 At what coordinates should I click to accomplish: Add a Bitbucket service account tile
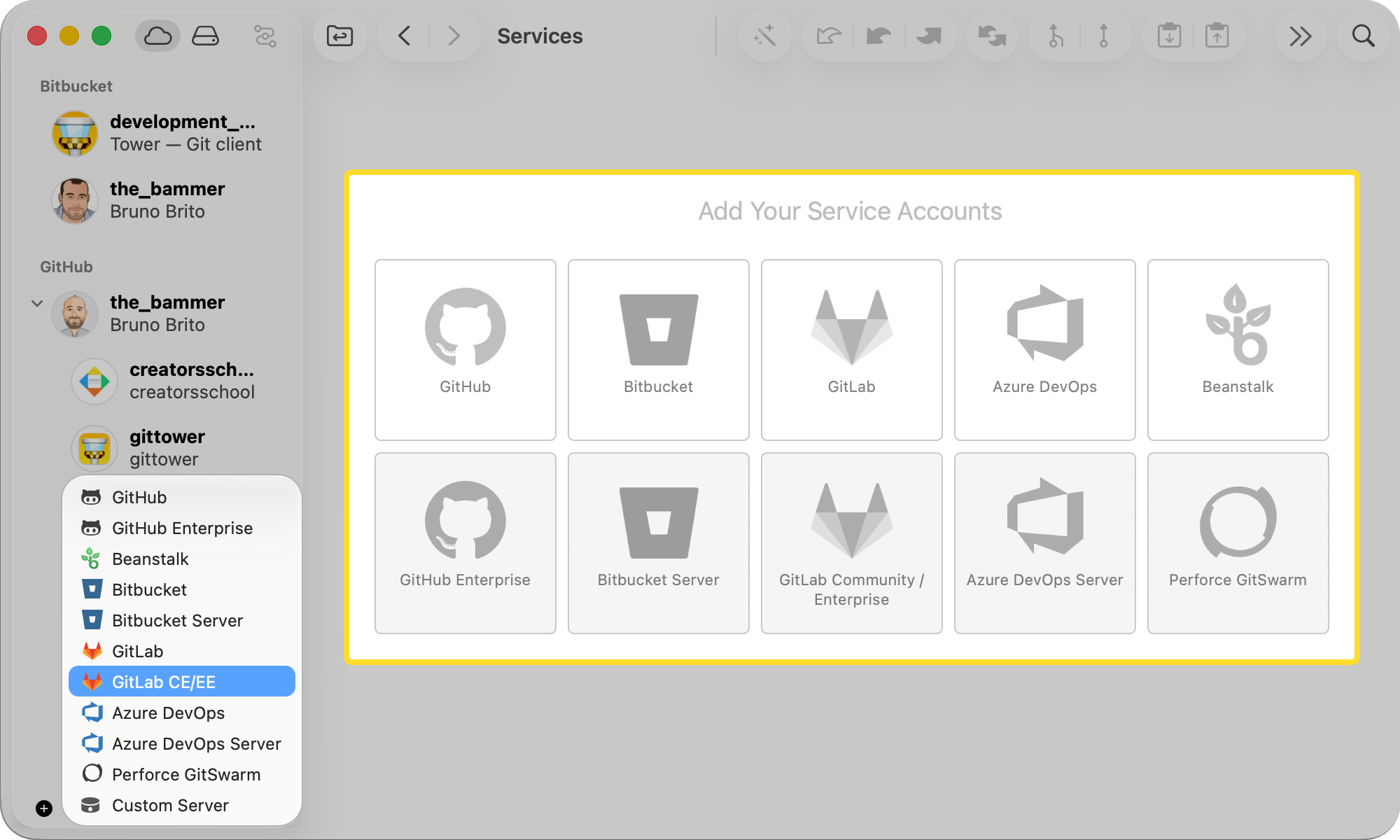point(659,350)
